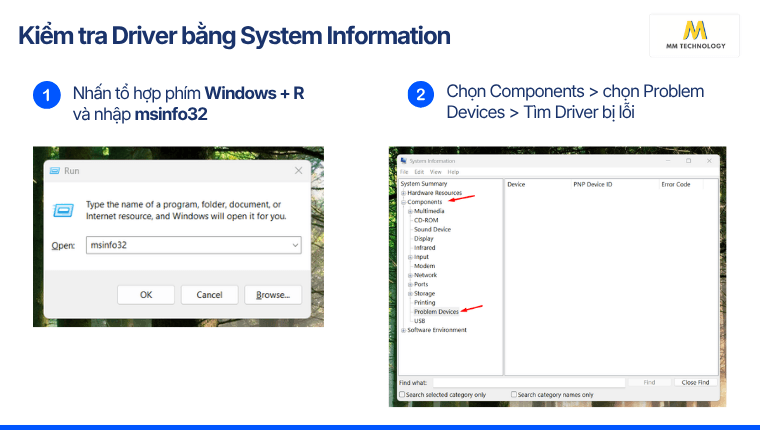Screen dimensions: 760x430
Task: Click the Run icon in the dialog title bar
Action: point(55,171)
